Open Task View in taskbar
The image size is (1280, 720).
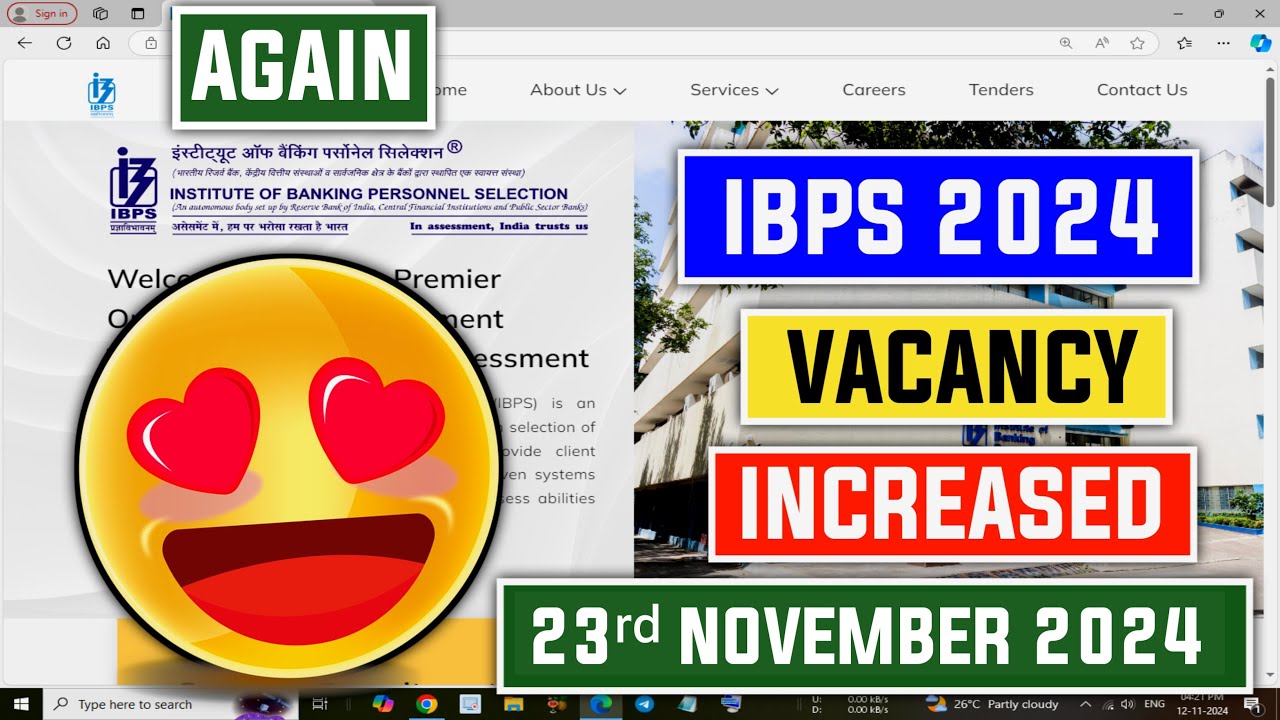point(320,704)
